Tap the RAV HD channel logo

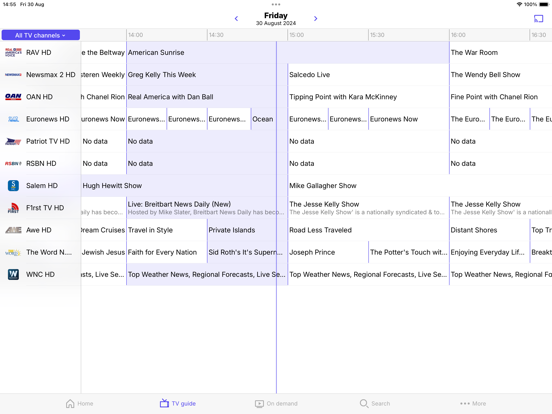tap(13, 52)
